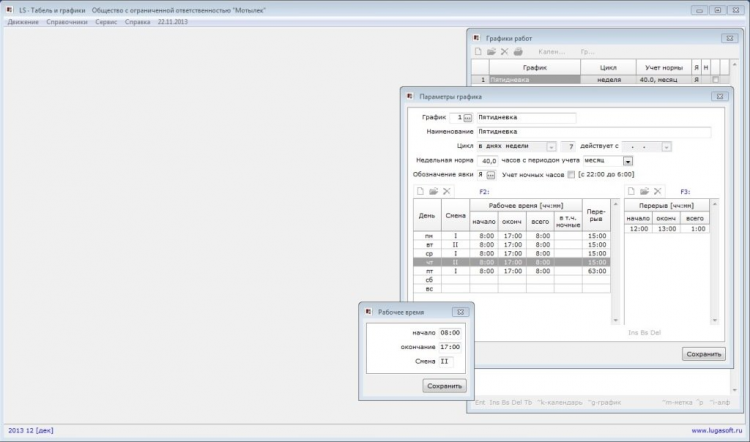
Task: Open 'действует с' date dropdown
Action: tap(666, 147)
